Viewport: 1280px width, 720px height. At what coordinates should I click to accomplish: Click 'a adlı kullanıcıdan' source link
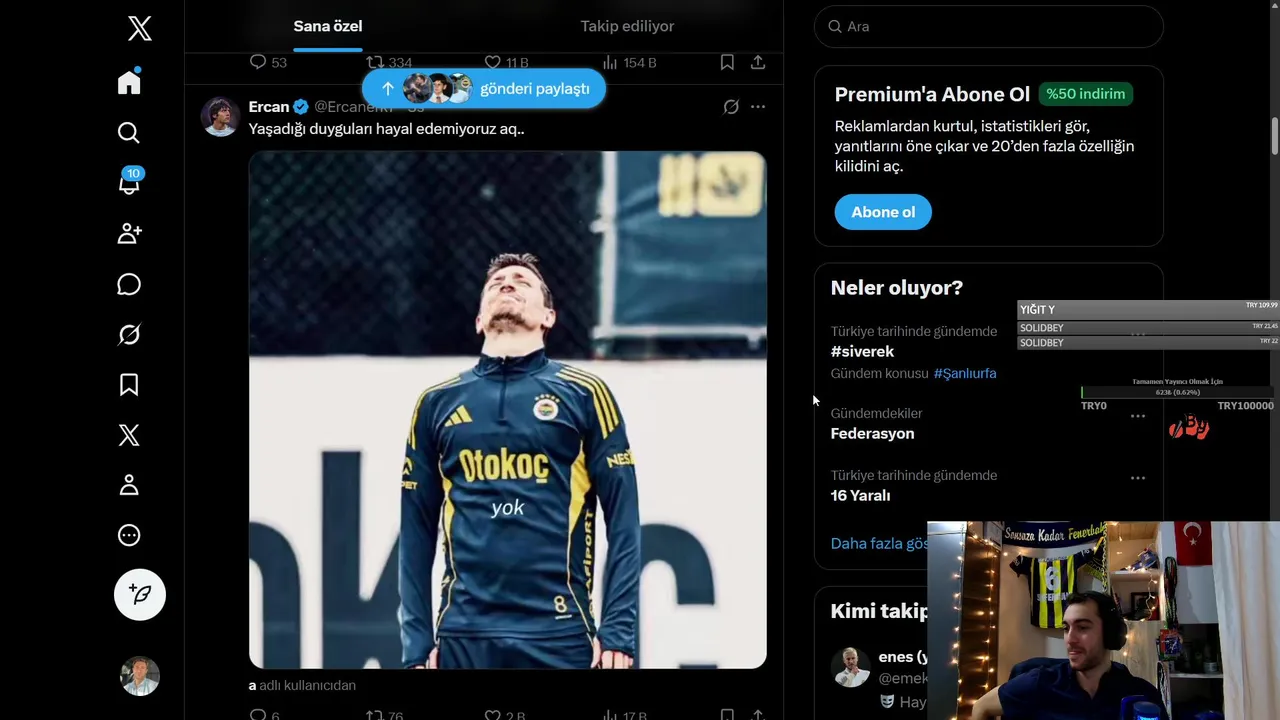tap(302, 686)
